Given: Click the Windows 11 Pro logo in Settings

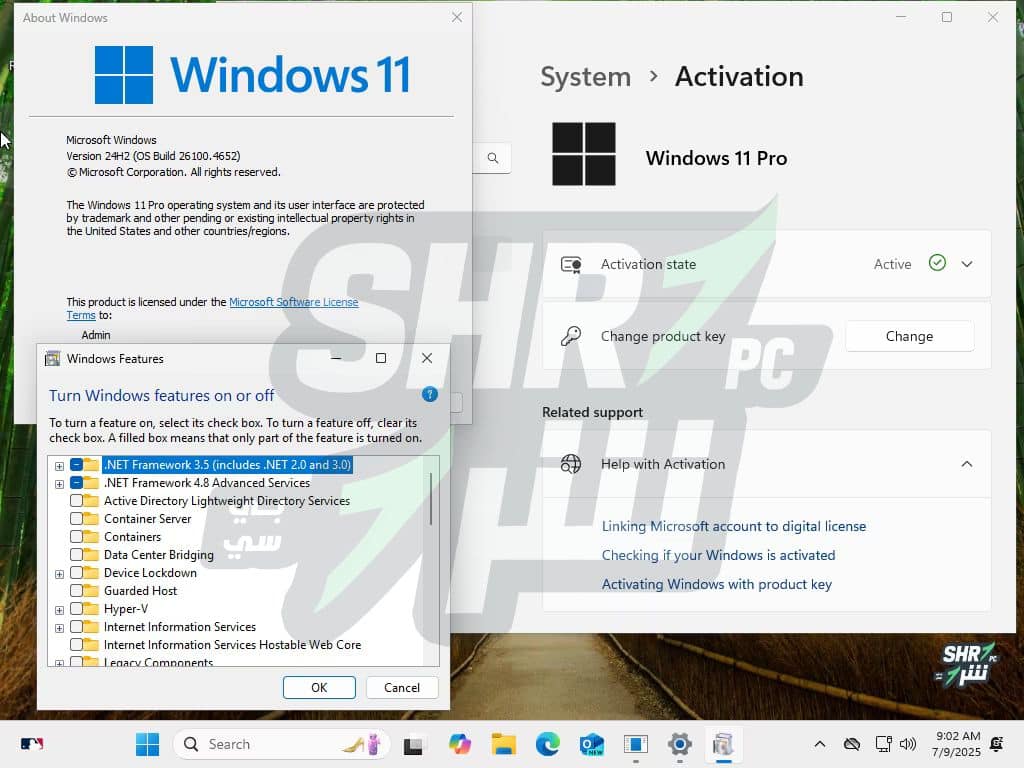Looking at the screenshot, I should pyautogui.click(x=584, y=154).
